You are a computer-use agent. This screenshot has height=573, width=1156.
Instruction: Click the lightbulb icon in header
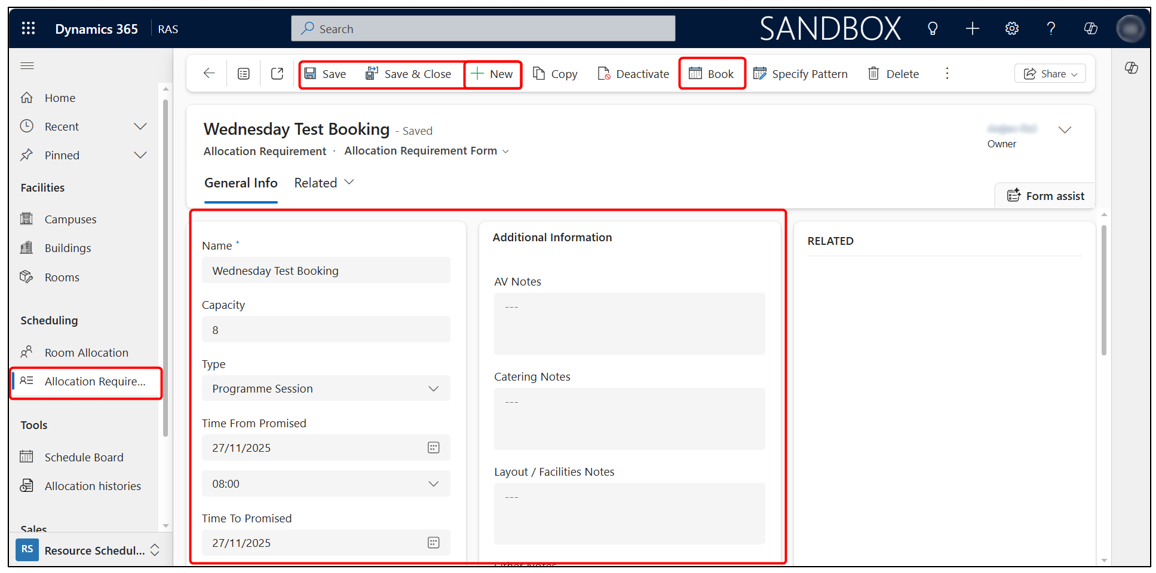[x=932, y=29]
